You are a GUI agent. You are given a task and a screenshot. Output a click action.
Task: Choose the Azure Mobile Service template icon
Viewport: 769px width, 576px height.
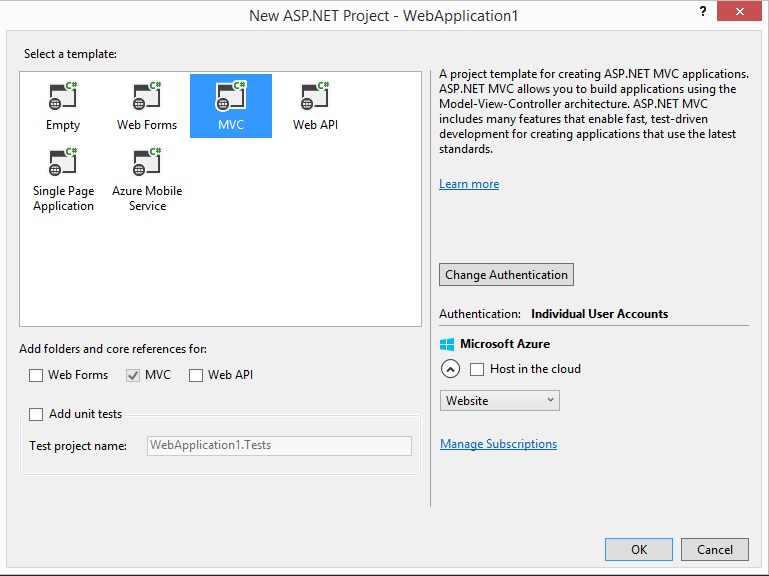click(x=147, y=161)
